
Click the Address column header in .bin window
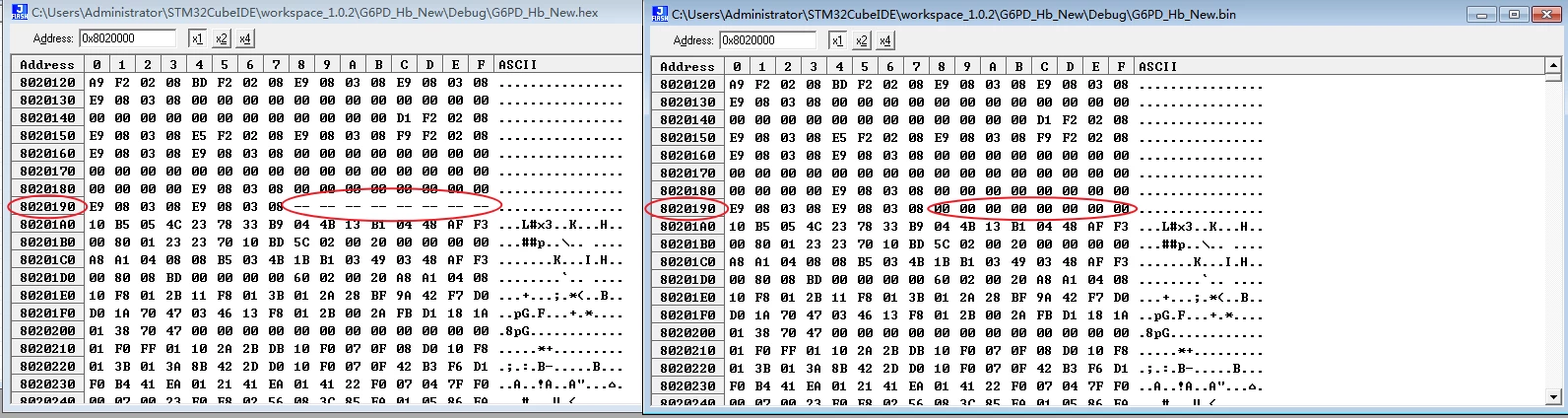pyautogui.click(x=687, y=66)
